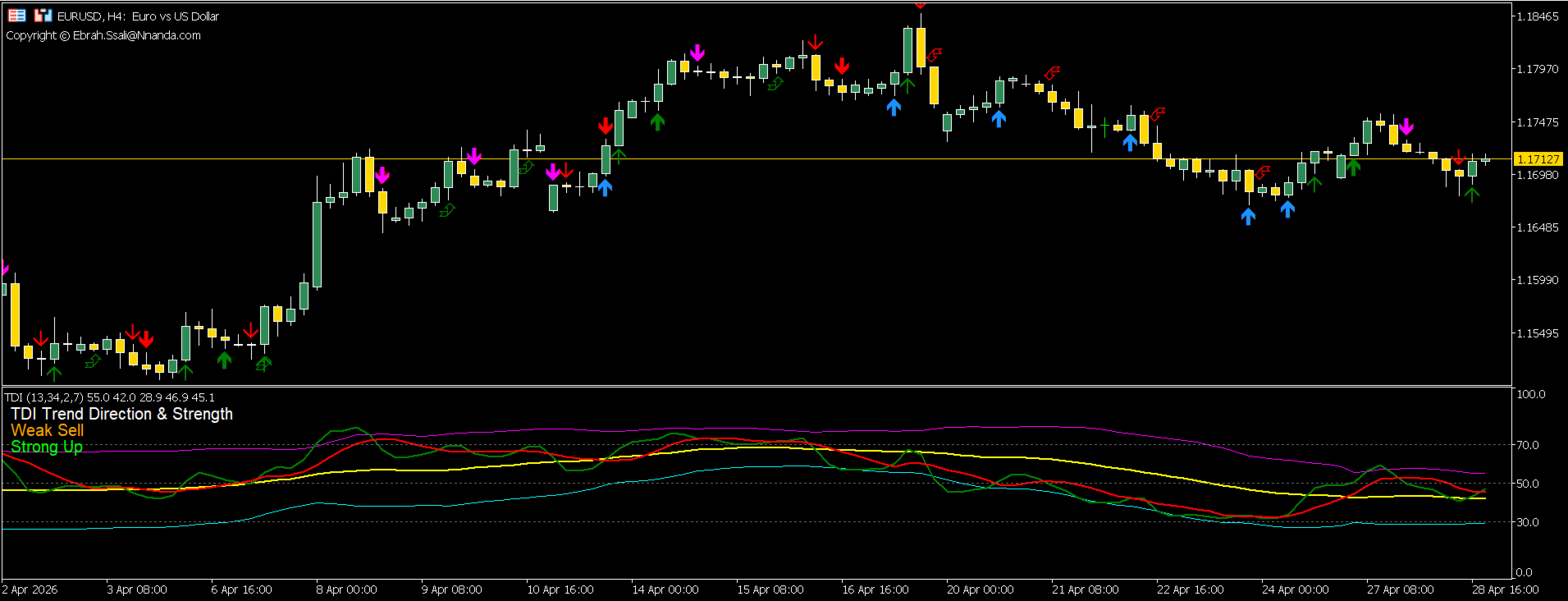The image size is (1568, 601).
Task: Click the 100.0 level on indicator scale
Action: [x=1531, y=394]
